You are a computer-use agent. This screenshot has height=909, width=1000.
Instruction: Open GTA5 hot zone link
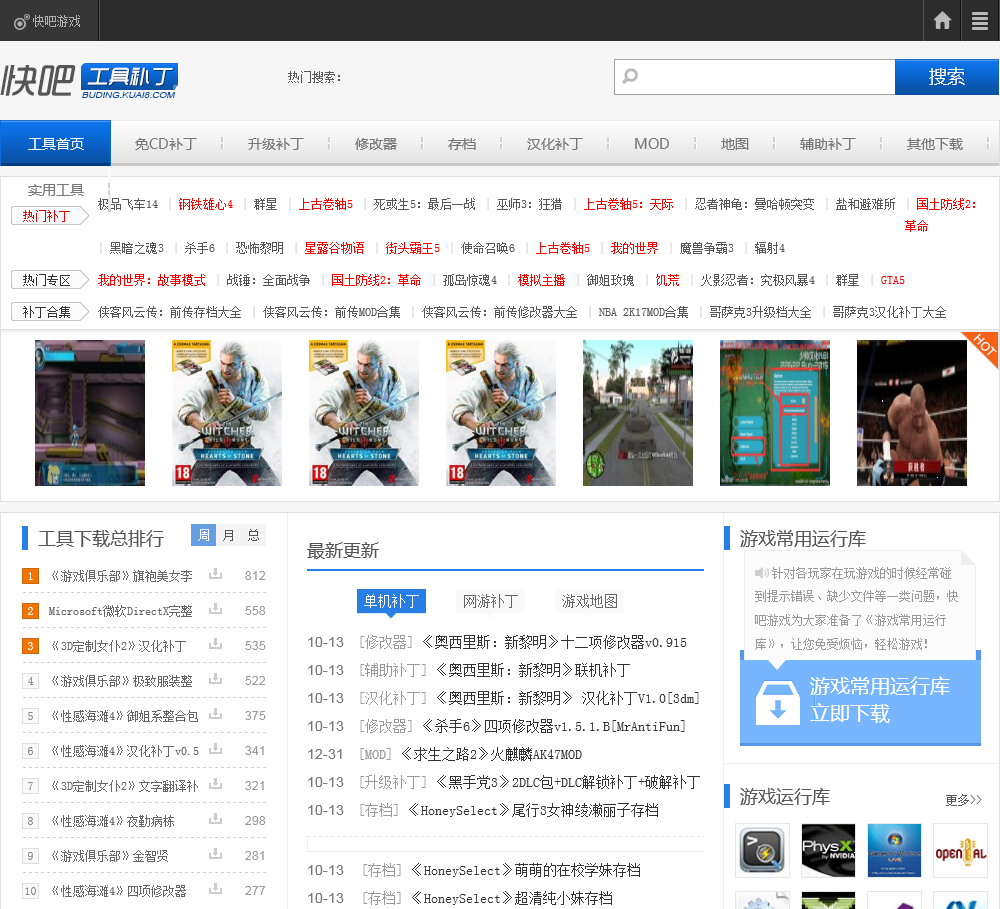point(892,279)
